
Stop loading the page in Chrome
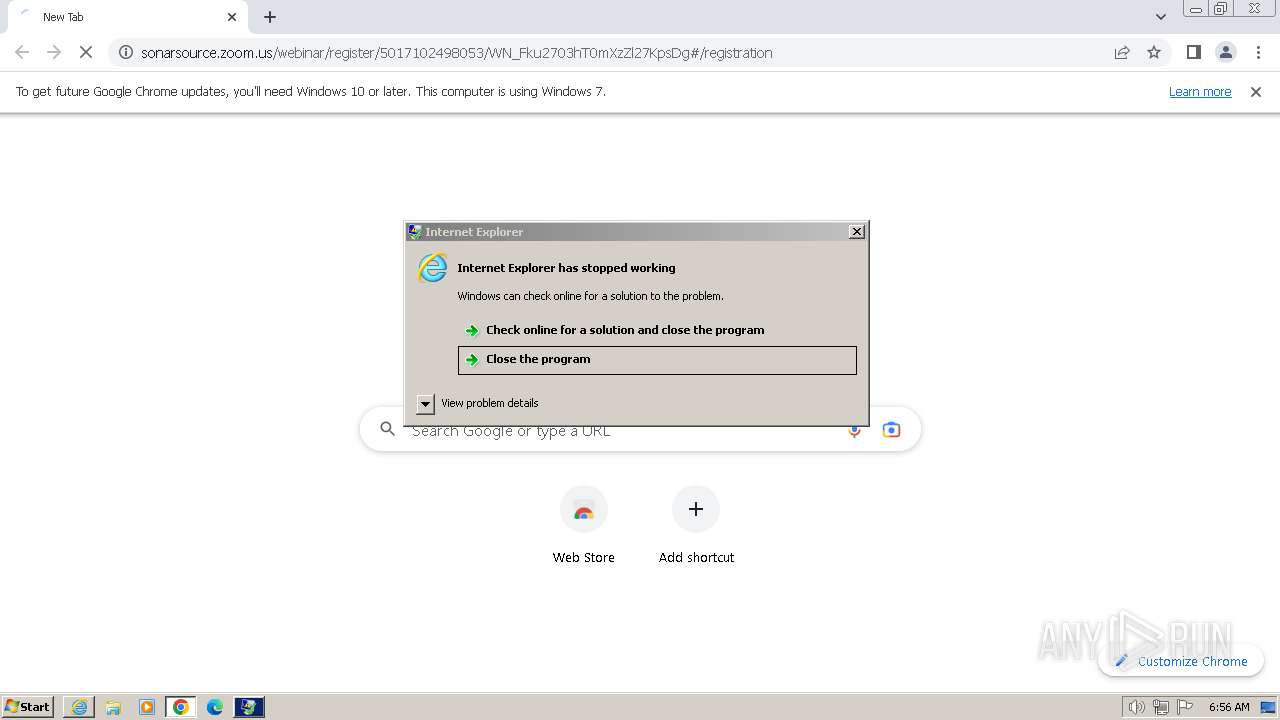point(86,52)
